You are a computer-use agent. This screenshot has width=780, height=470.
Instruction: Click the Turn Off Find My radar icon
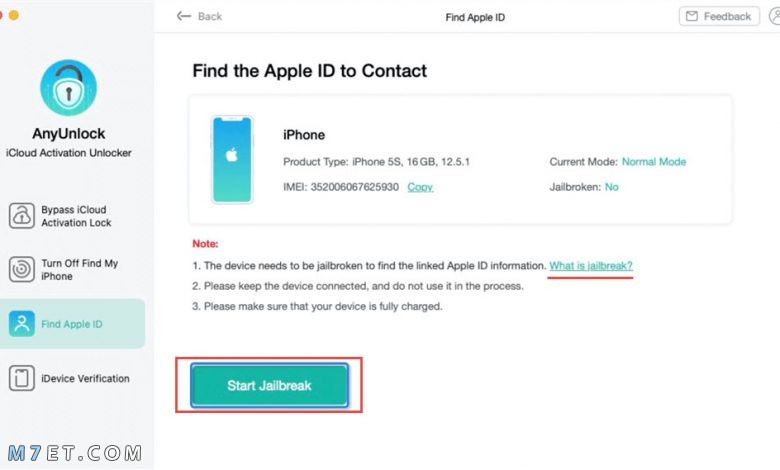pyautogui.click(x=21, y=269)
